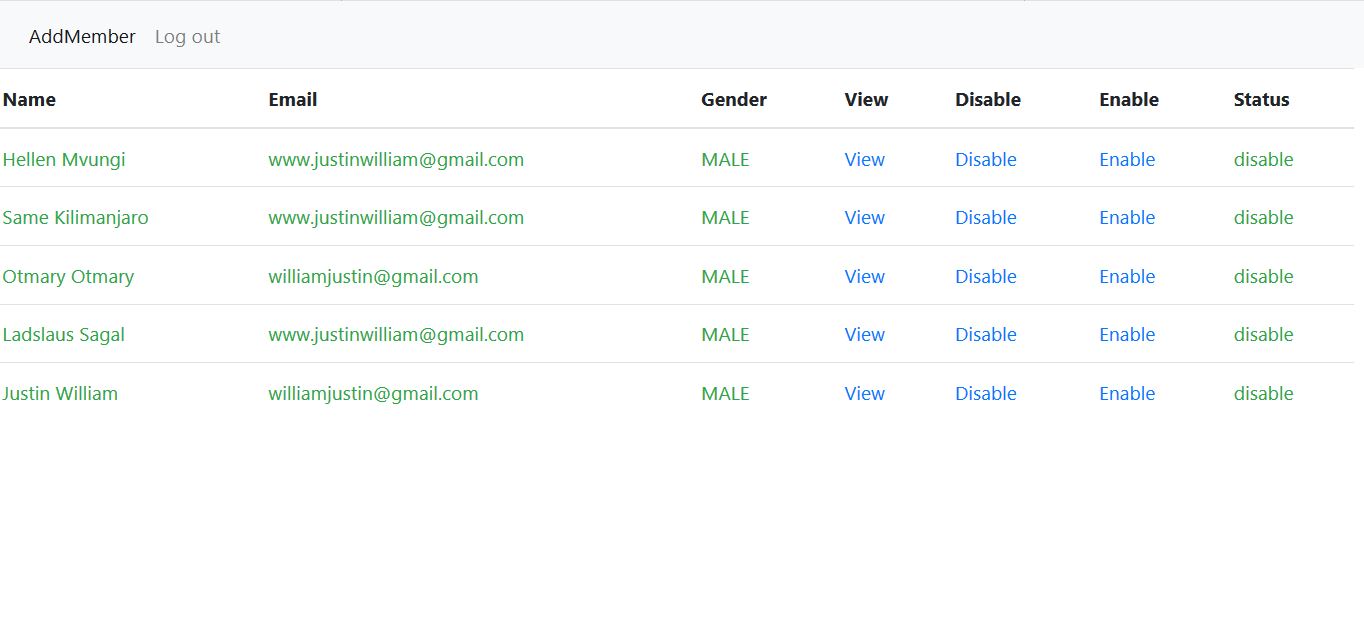Disable the Ladslaus Sagal account
The image size is (1364, 638).
click(x=985, y=334)
